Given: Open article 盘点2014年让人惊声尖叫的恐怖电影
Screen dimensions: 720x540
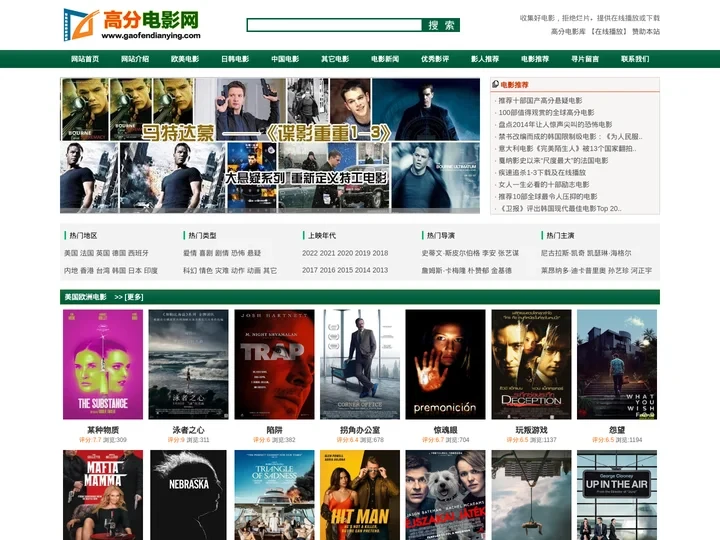Looking at the screenshot, I should 556,124.
